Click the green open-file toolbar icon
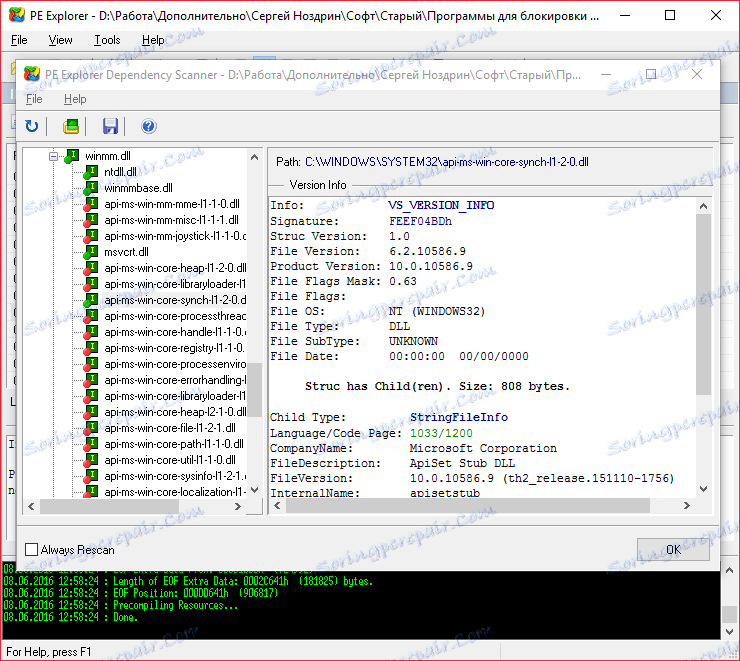The height and width of the screenshot is (661, 740). point(71,126)
